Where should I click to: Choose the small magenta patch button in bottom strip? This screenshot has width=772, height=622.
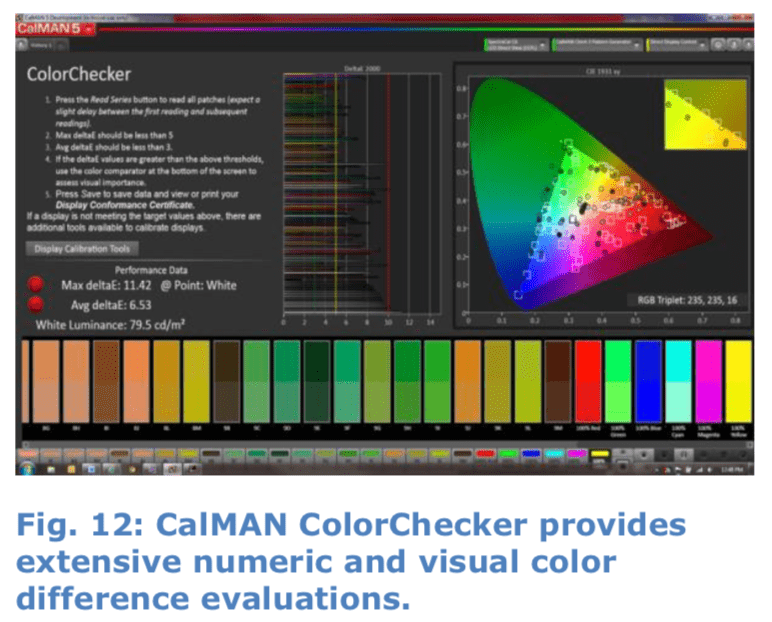click(x=577, y=454)
